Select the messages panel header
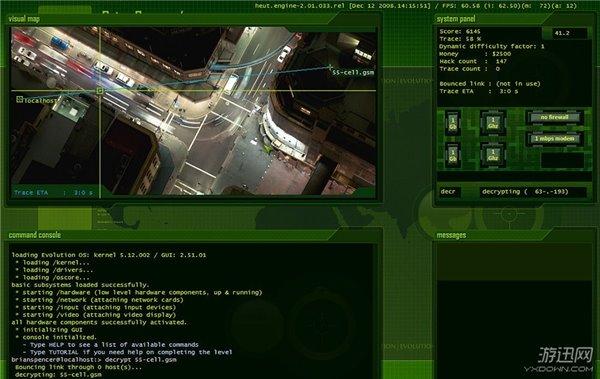The height and width of the screenshot is (379, 600). tap(452, 235)
